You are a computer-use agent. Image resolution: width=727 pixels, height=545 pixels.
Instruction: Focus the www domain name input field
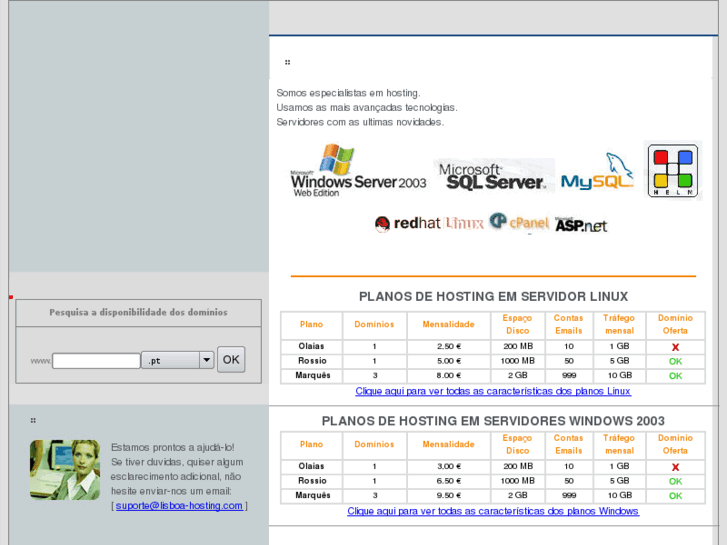[x=96, y=360]
